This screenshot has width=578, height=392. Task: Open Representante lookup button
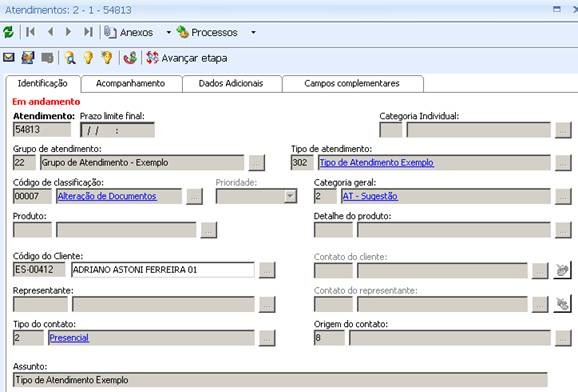click(267, 305)
